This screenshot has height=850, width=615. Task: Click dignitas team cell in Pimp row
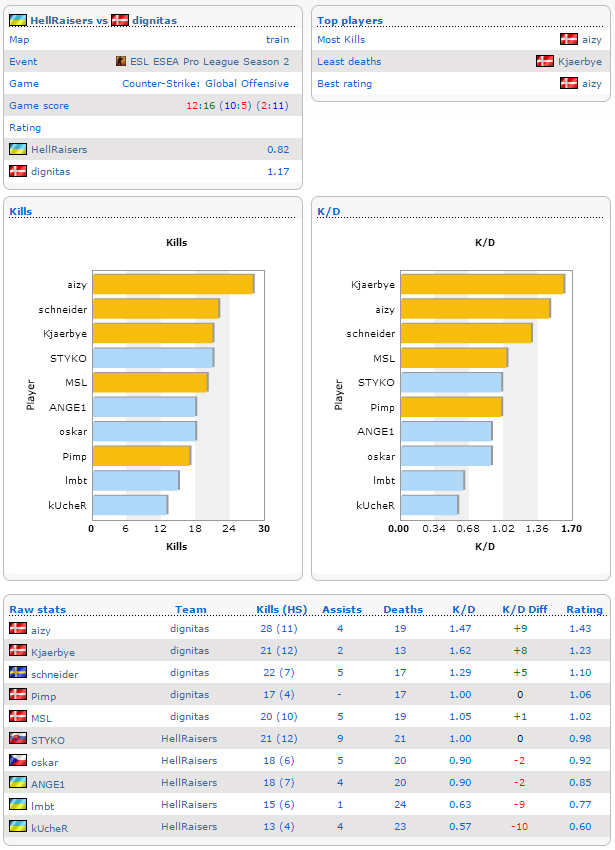189,694
